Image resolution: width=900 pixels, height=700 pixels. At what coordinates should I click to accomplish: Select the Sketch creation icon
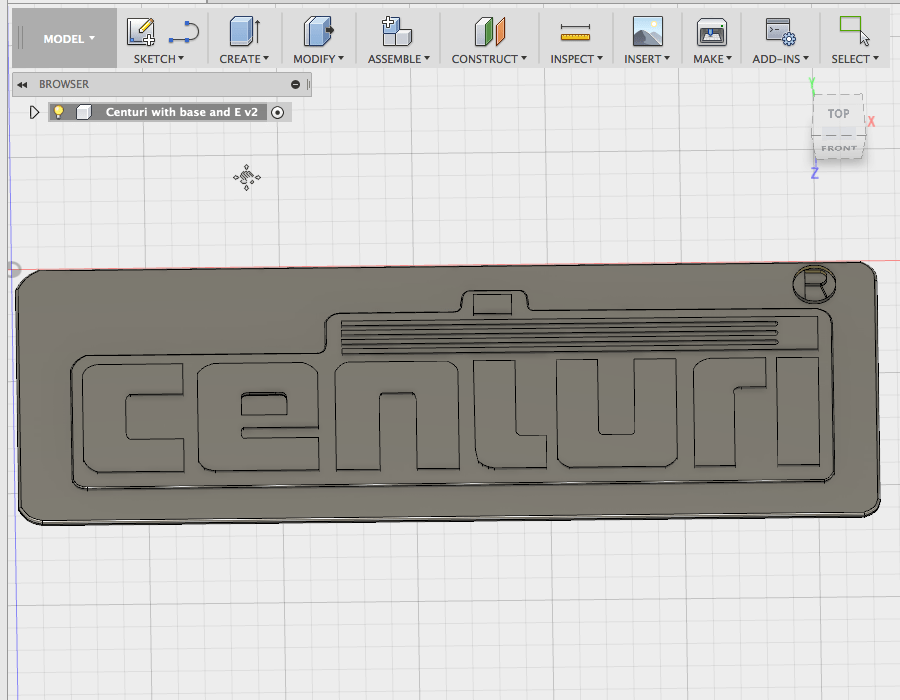click(x=140, y=33)
